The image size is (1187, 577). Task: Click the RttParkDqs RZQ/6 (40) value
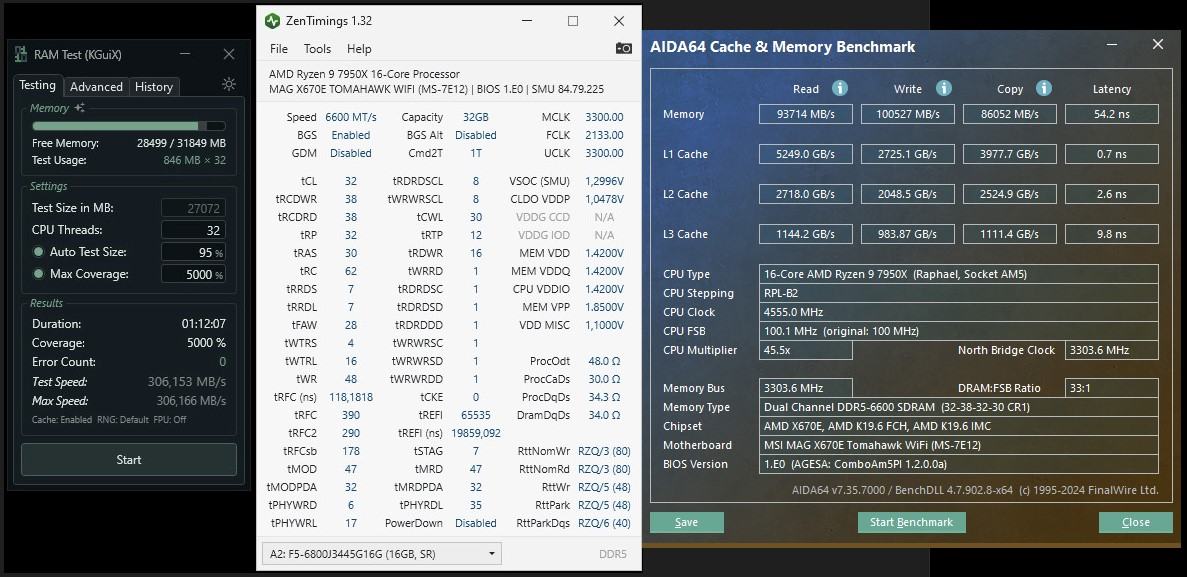click(604, 523)
